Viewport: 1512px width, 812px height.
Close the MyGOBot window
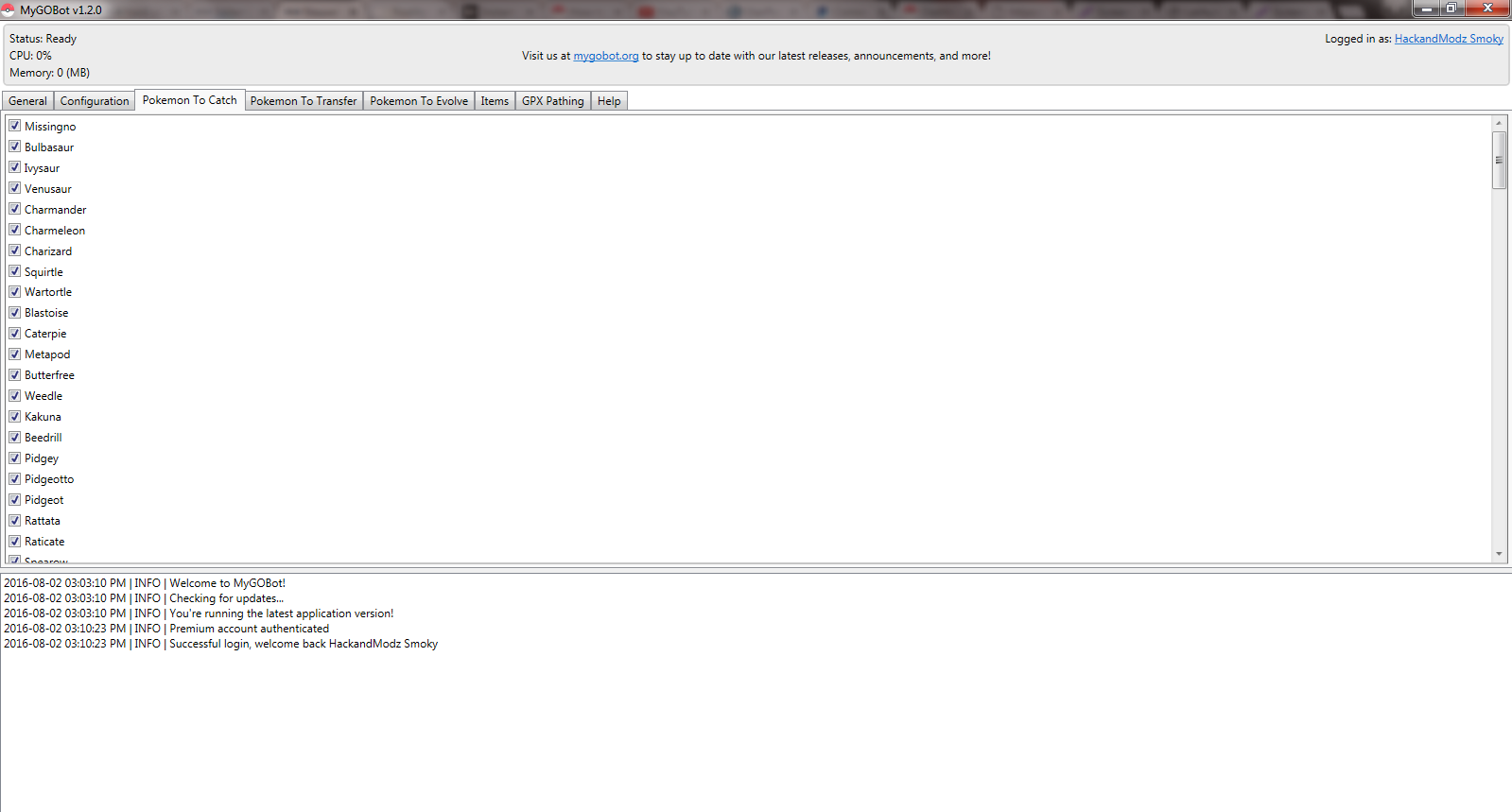click(1487, 9)
